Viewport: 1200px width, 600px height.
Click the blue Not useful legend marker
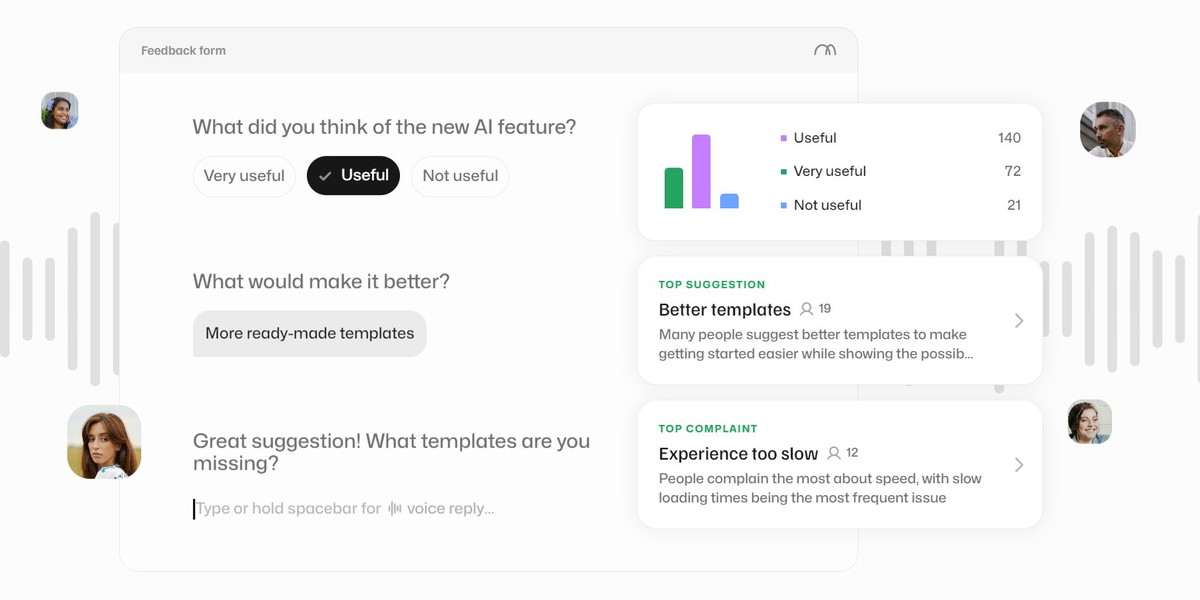coord(784,205)
